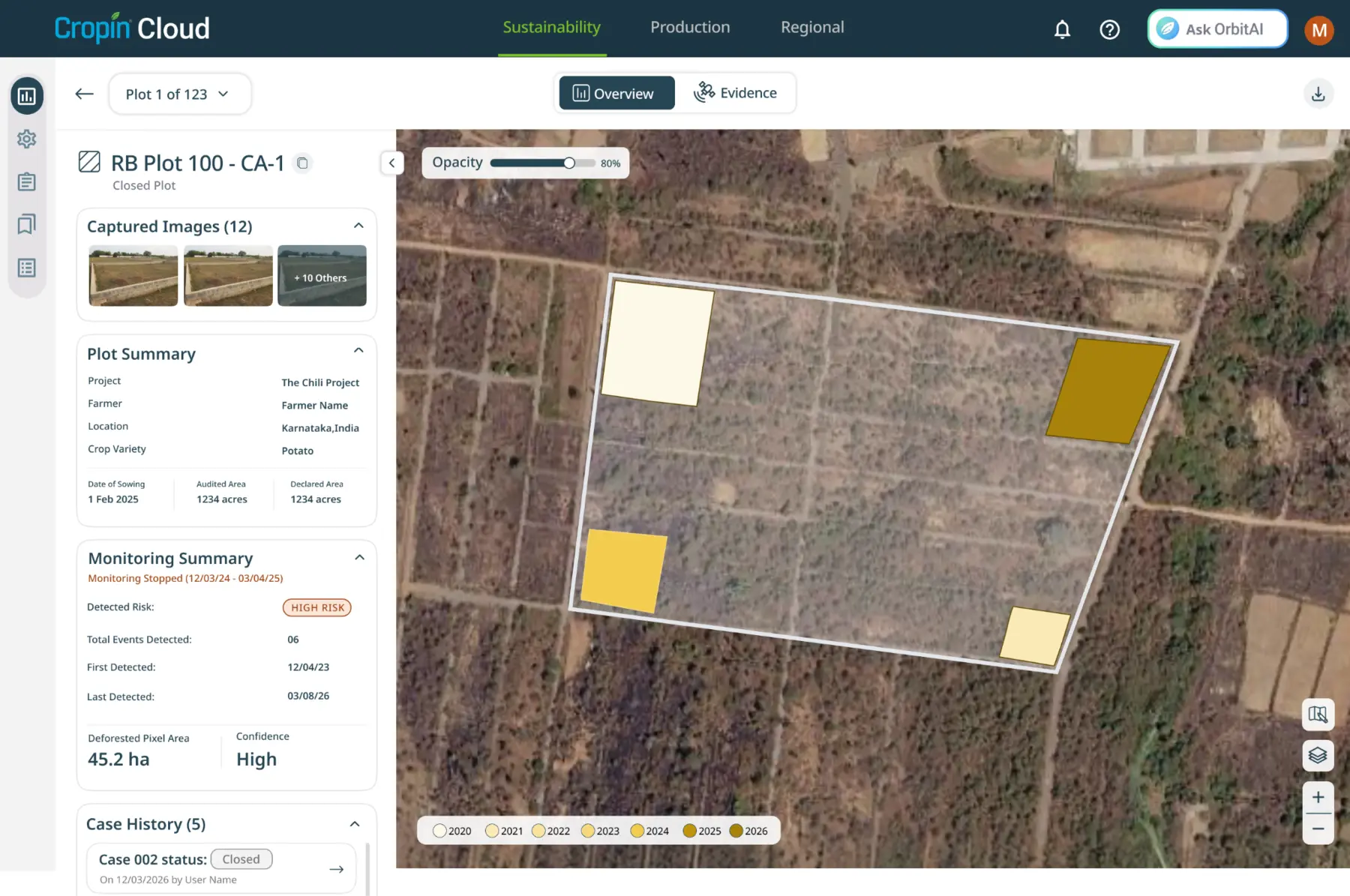Open the bookmarks icon in sidebar
1350x896 pixels.
click(x=27, y=224)
